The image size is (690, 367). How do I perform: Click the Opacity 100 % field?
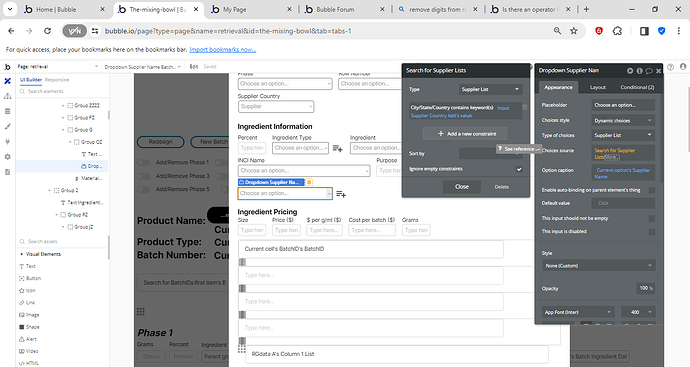click(646, 288)
